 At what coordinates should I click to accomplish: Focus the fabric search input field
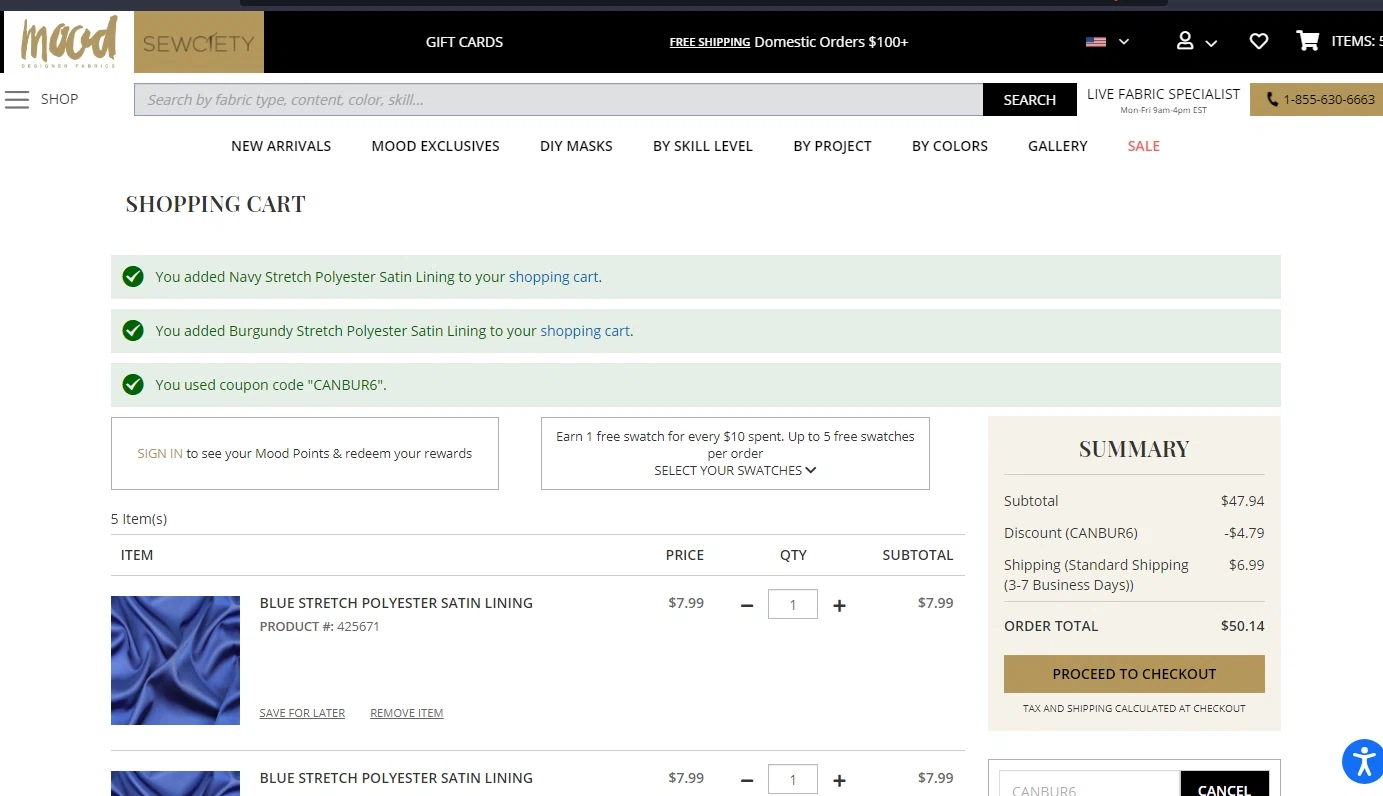click(x=558, y=100)
